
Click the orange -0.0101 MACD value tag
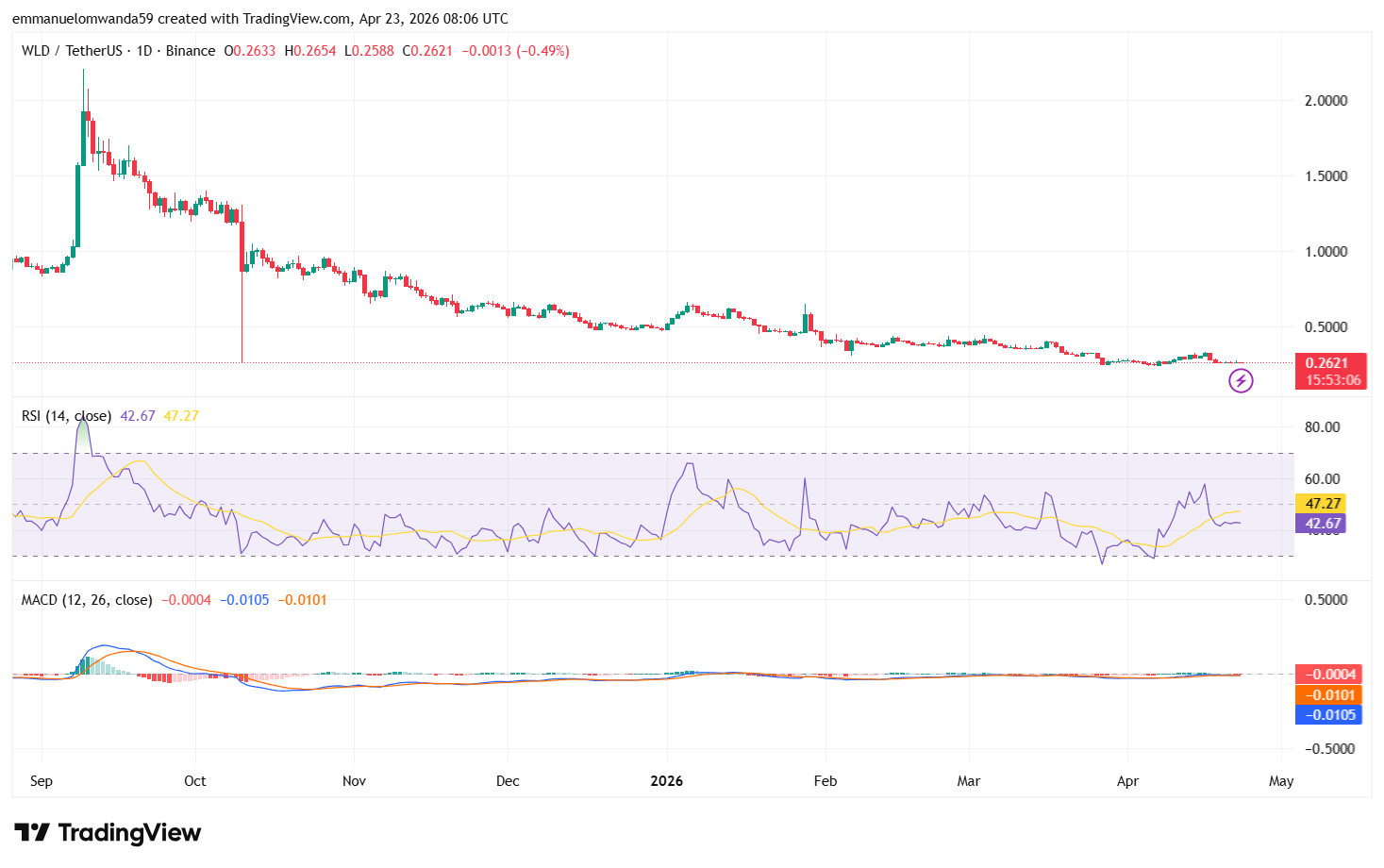click(1329, 694)
